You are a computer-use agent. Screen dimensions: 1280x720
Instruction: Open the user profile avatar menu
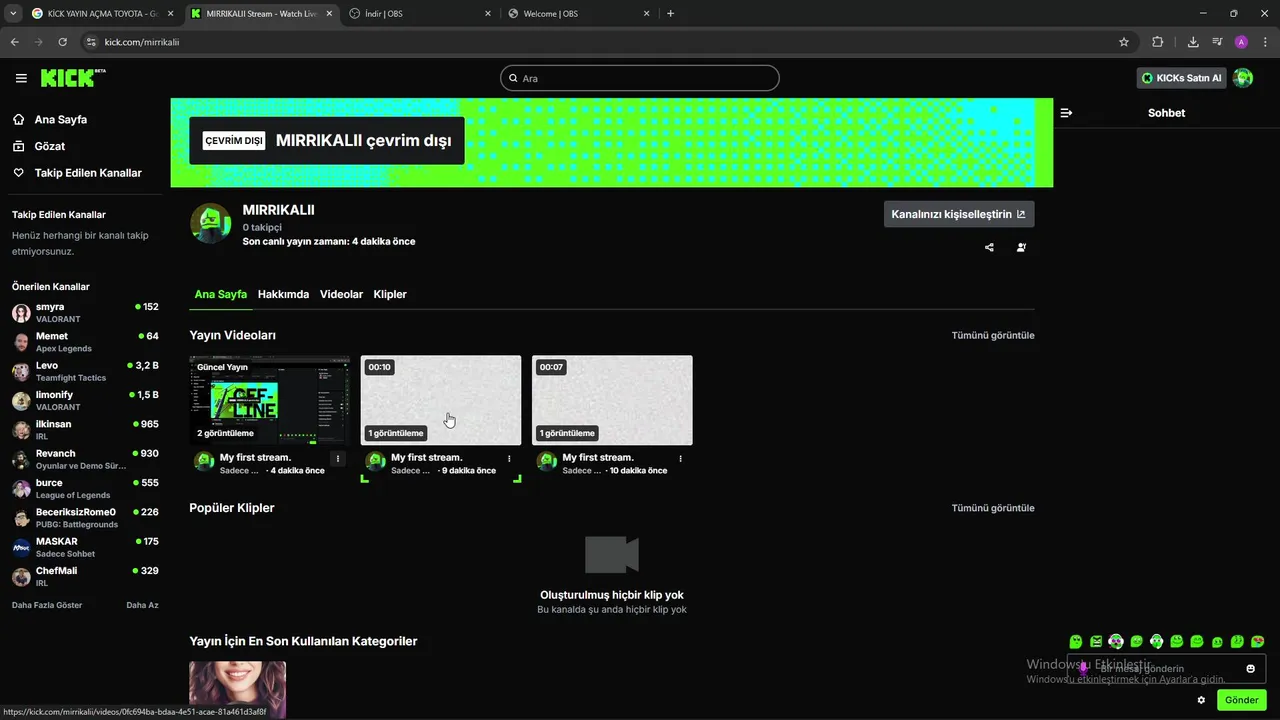(x=1243, y=78)
